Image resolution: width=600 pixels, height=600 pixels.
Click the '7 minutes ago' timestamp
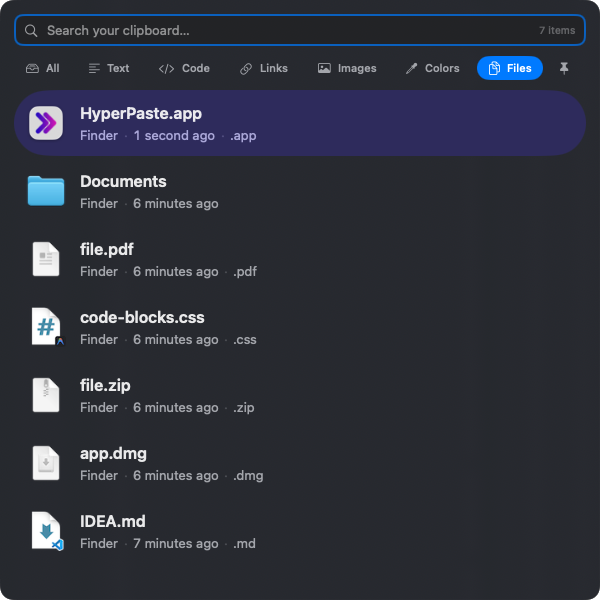pos(176,543)
